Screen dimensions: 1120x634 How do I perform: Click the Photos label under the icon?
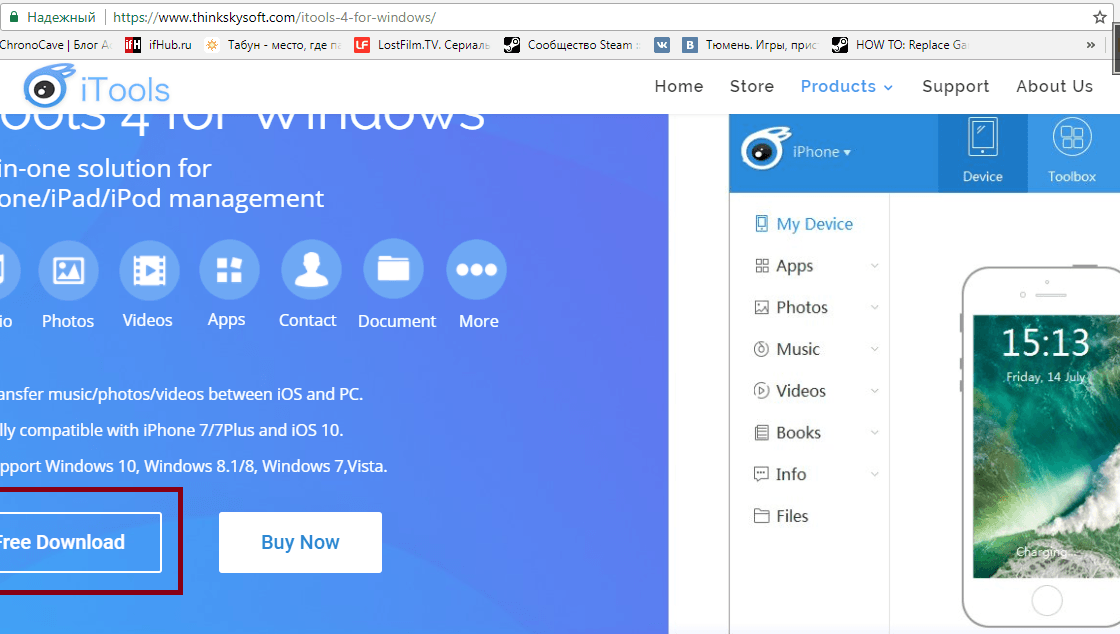pyautogui.click(x=68, y=321)
